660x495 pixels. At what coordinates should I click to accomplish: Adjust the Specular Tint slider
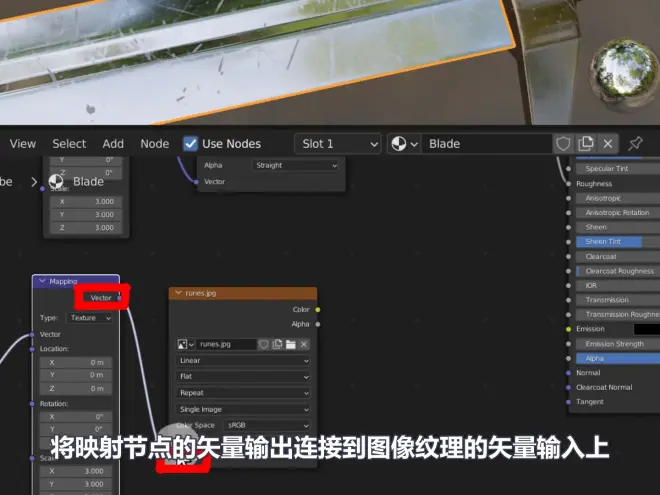click(x=617, y=169)
